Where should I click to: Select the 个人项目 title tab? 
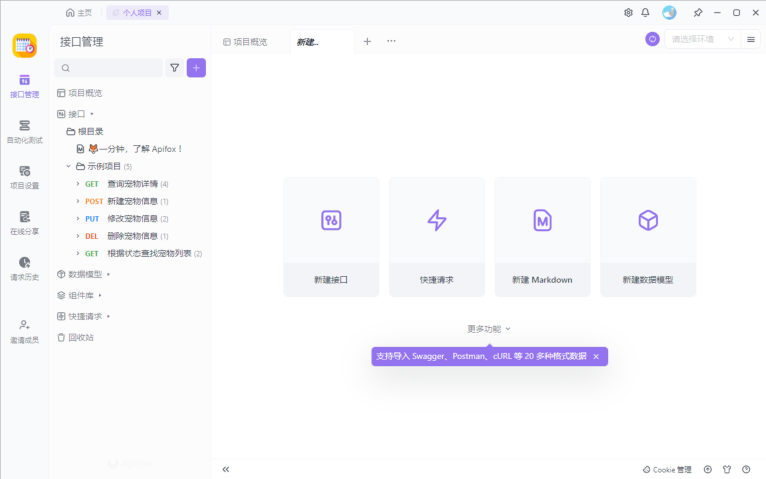137,13
